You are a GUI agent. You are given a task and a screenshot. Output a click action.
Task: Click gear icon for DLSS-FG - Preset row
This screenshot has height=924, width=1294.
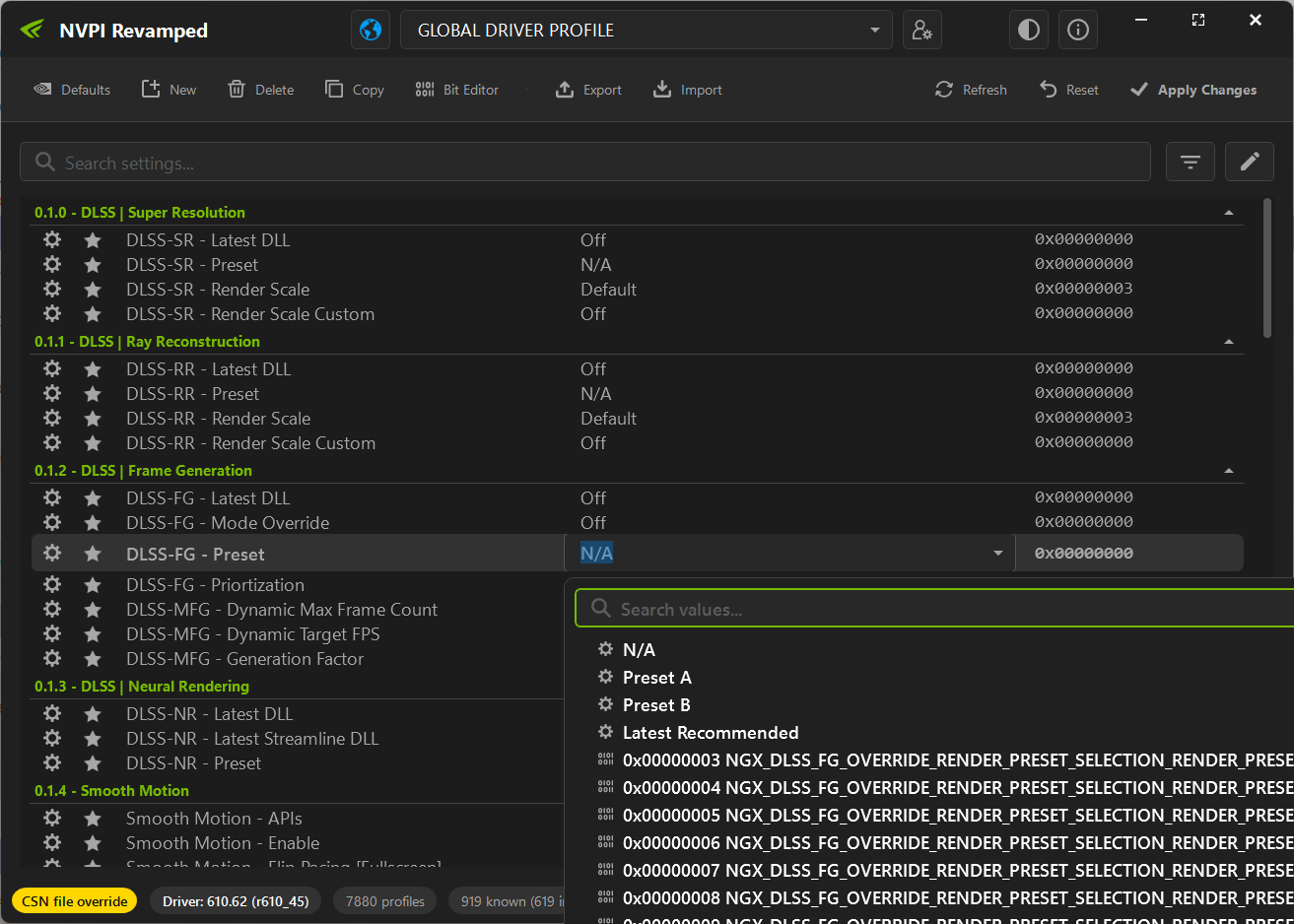[52, 553]
